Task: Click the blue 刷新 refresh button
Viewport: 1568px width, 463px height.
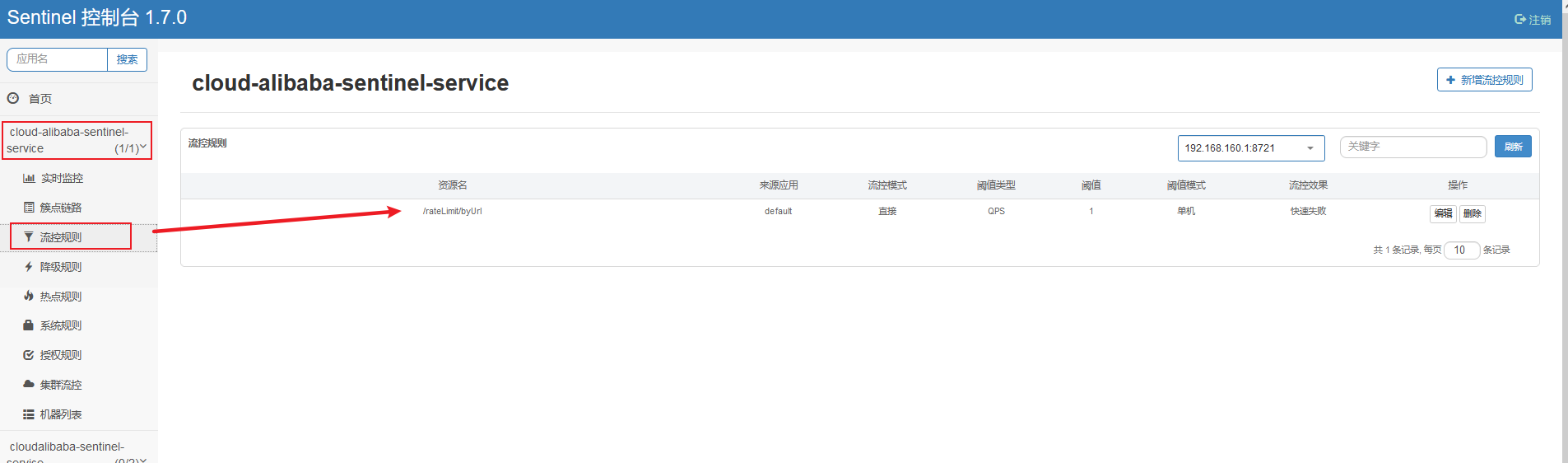Action: point(1513,147)
